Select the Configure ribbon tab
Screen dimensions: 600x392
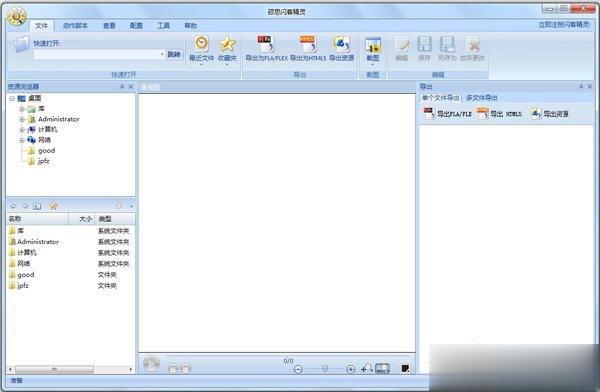tap(136, 26)
